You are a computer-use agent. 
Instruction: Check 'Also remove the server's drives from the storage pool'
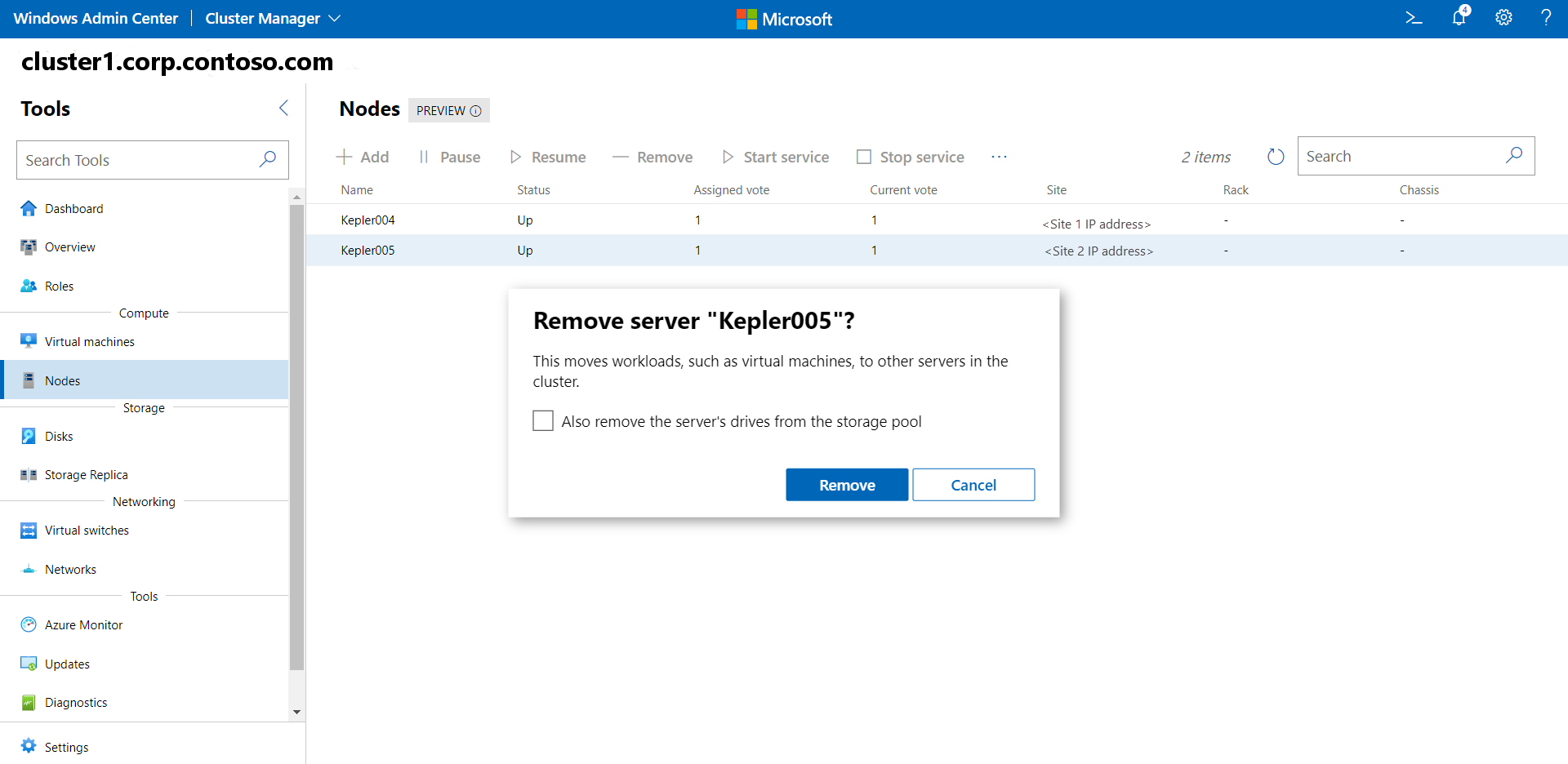[x=542, y=420]
